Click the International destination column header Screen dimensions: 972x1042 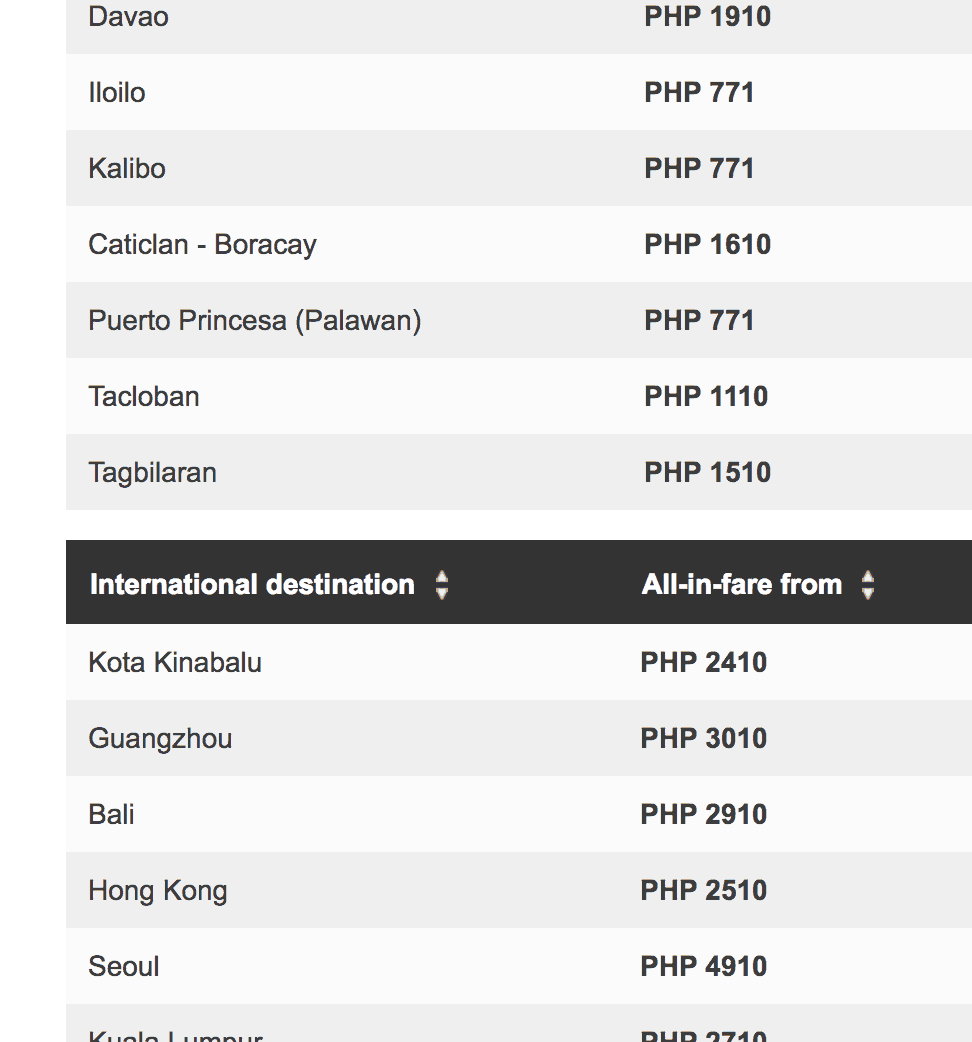click(x=252, y=585)
